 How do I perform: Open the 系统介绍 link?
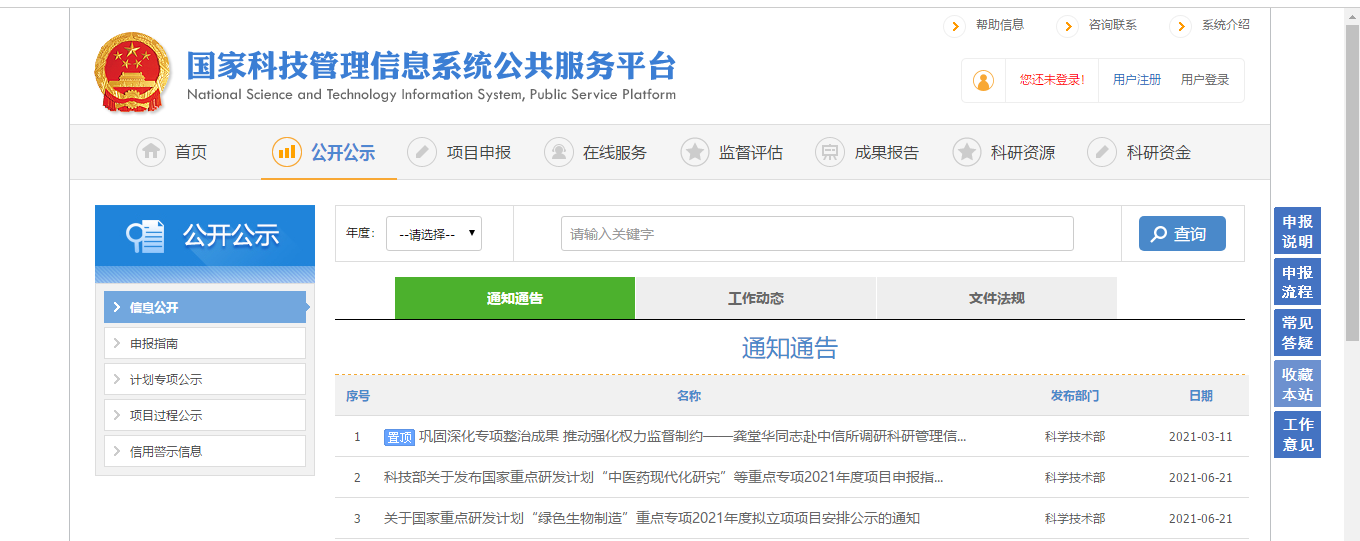pos(1226,25)
